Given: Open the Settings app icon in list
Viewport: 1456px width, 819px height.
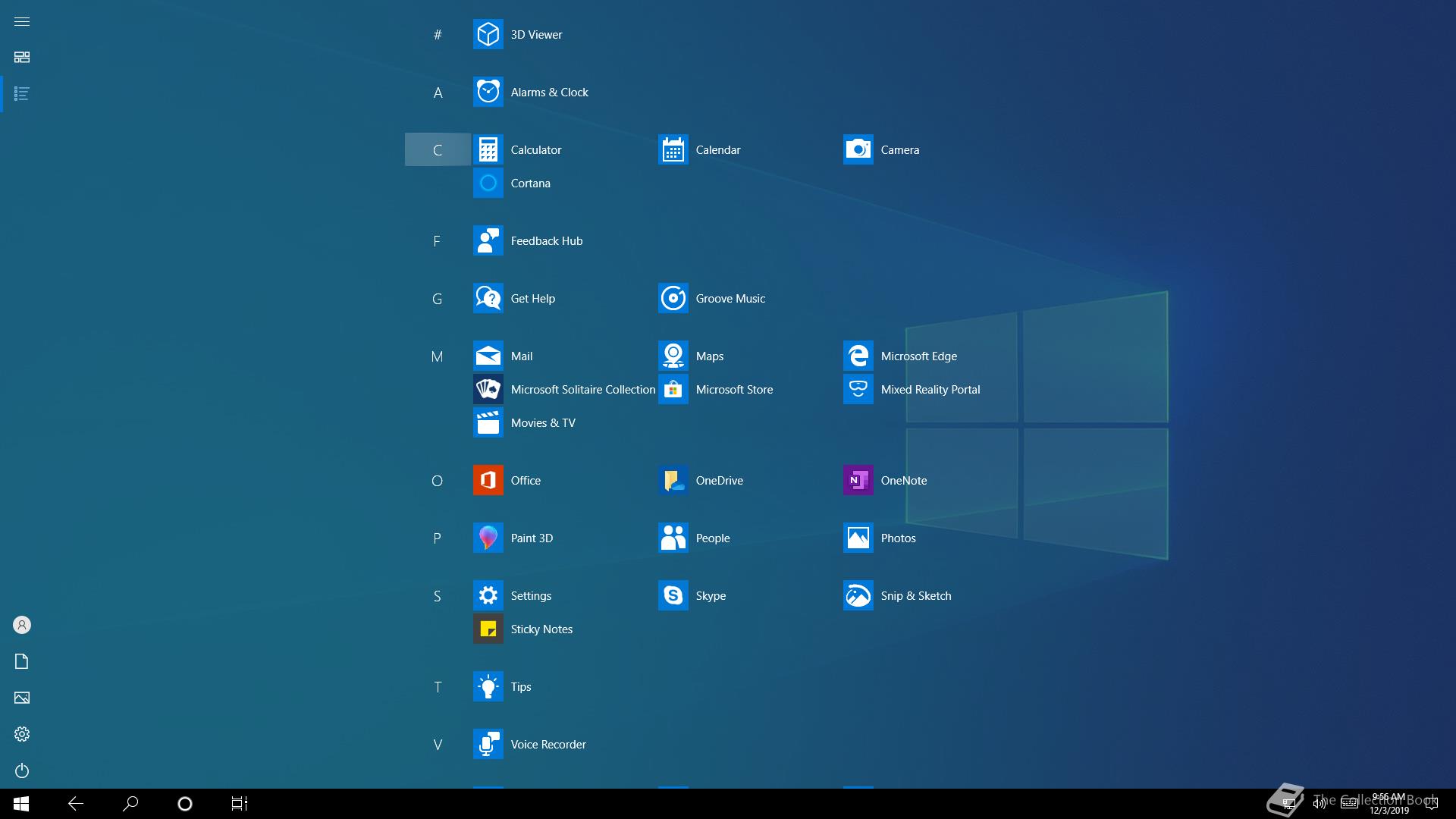Looking at the screenshot, I should pos(488,595).
